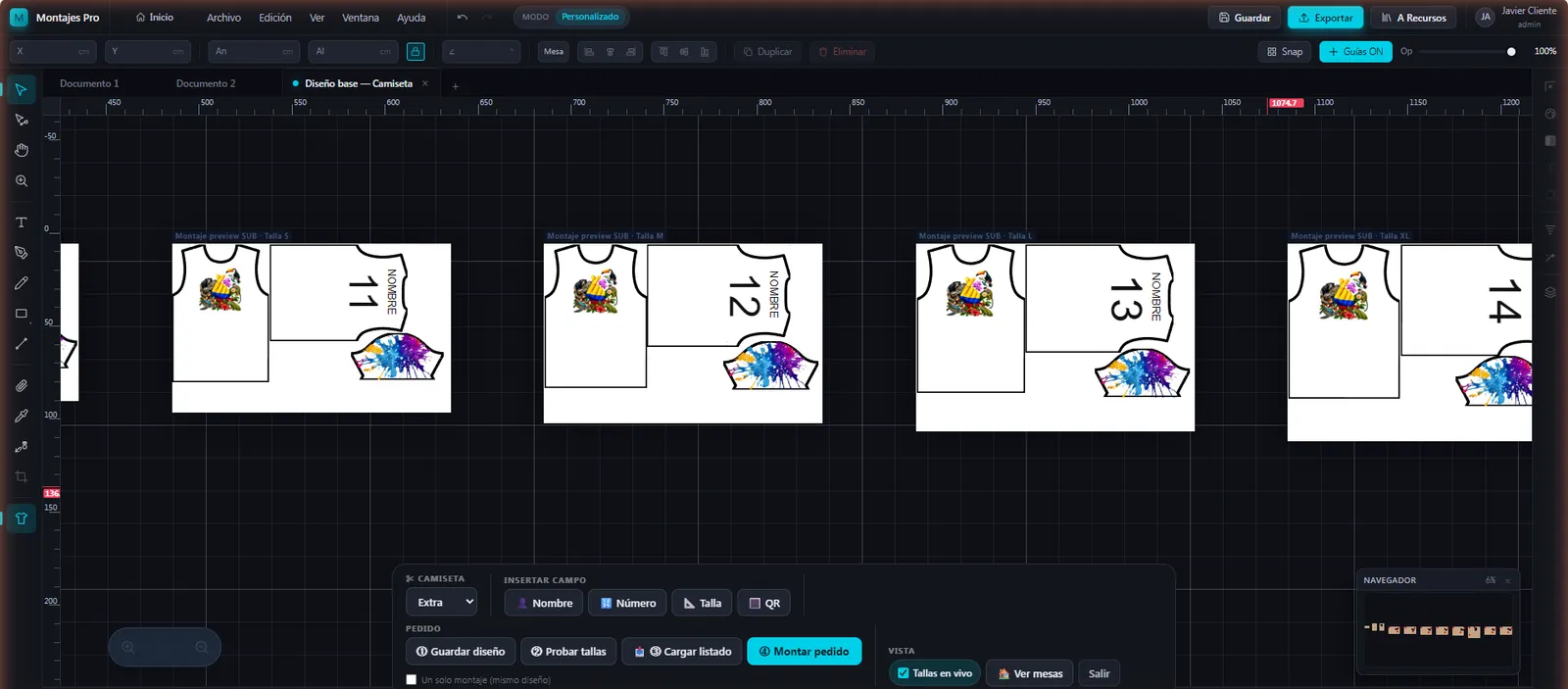Click Cargar listado button
Image resolution: width=1568 pixels, height=689 pixels.
pyautogui.click(x=682, y=652)
